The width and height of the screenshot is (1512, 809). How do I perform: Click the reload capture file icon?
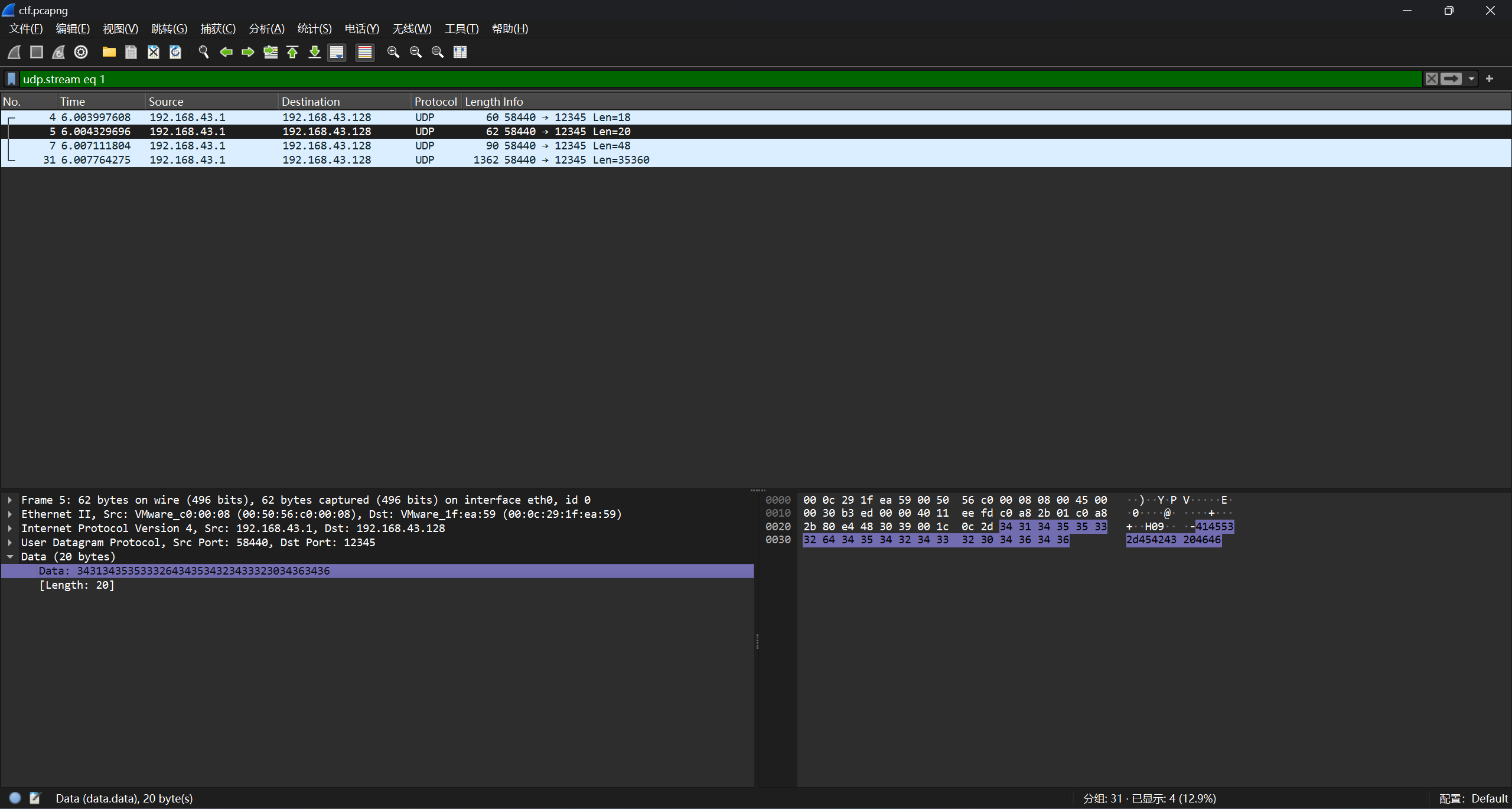pyautogui.click(x=175, y=52)
